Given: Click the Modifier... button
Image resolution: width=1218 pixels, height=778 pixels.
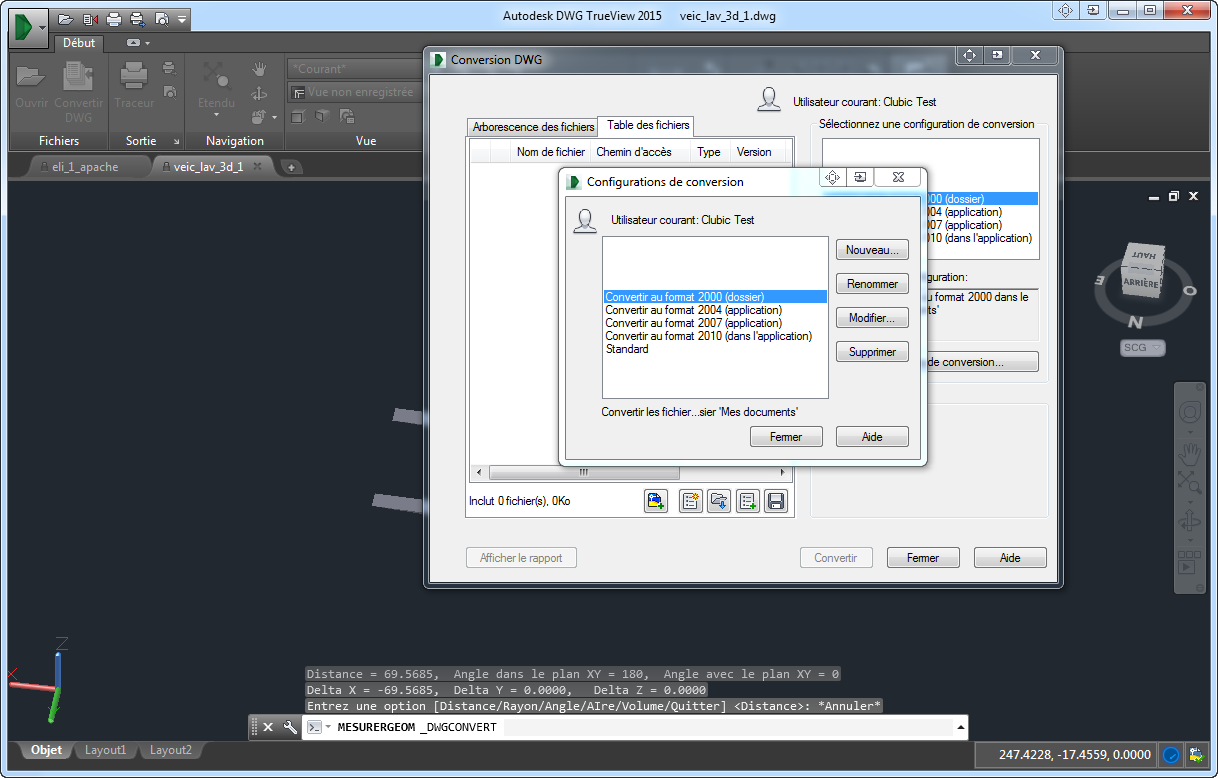Looking at the screenshot, I should point(872,318).
